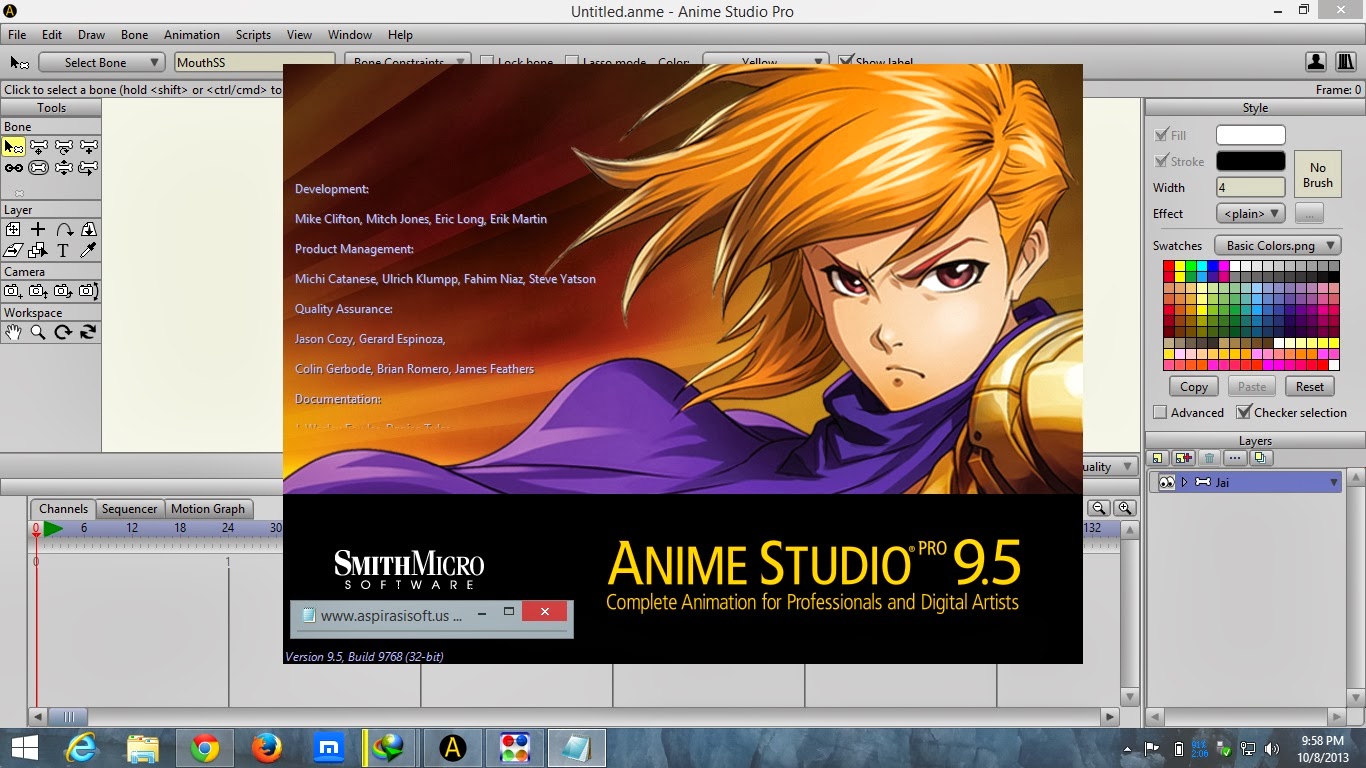The height and width of the screenshot is (768, 1366).
Task: Hide the Jai layer using eye icon
Action: (1166, 482)
